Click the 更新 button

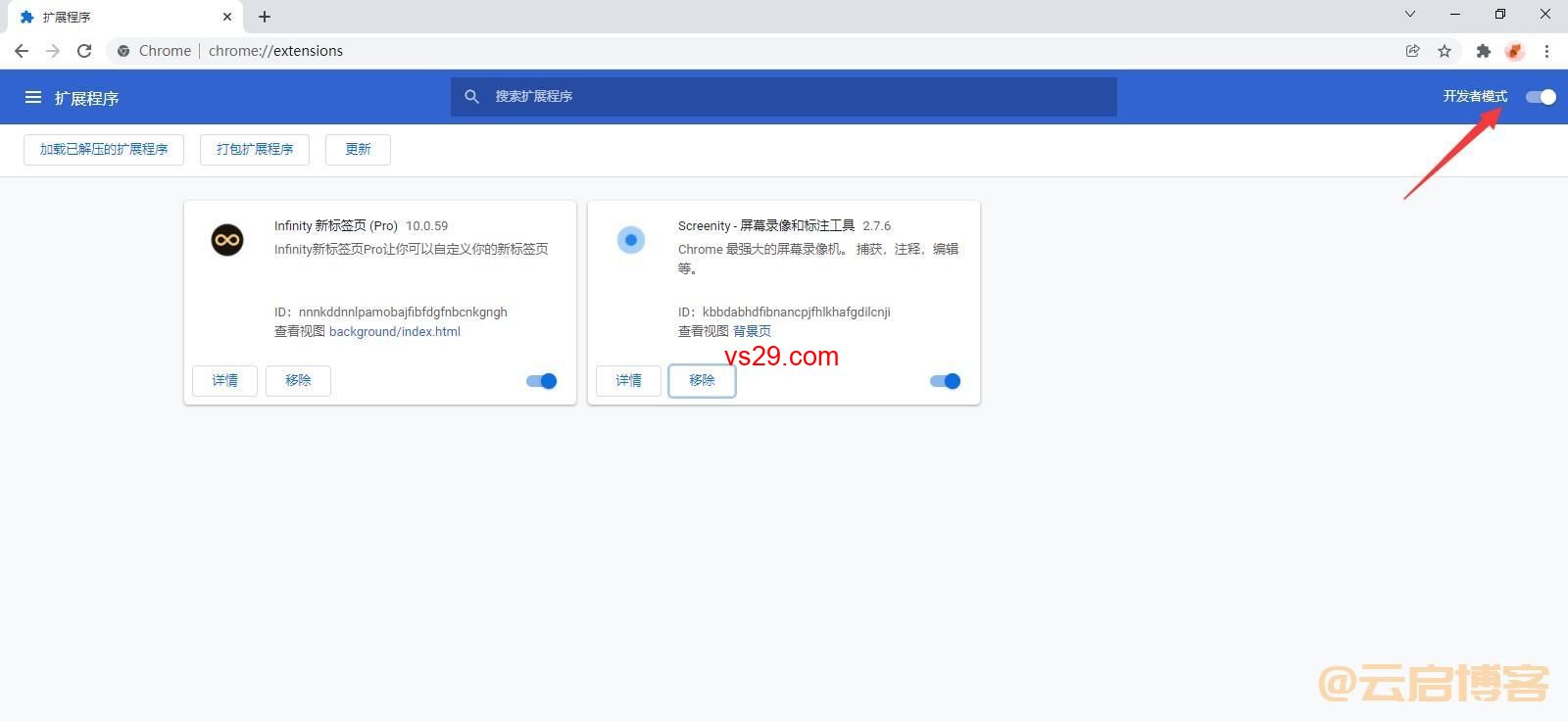(x=358, y=149)
